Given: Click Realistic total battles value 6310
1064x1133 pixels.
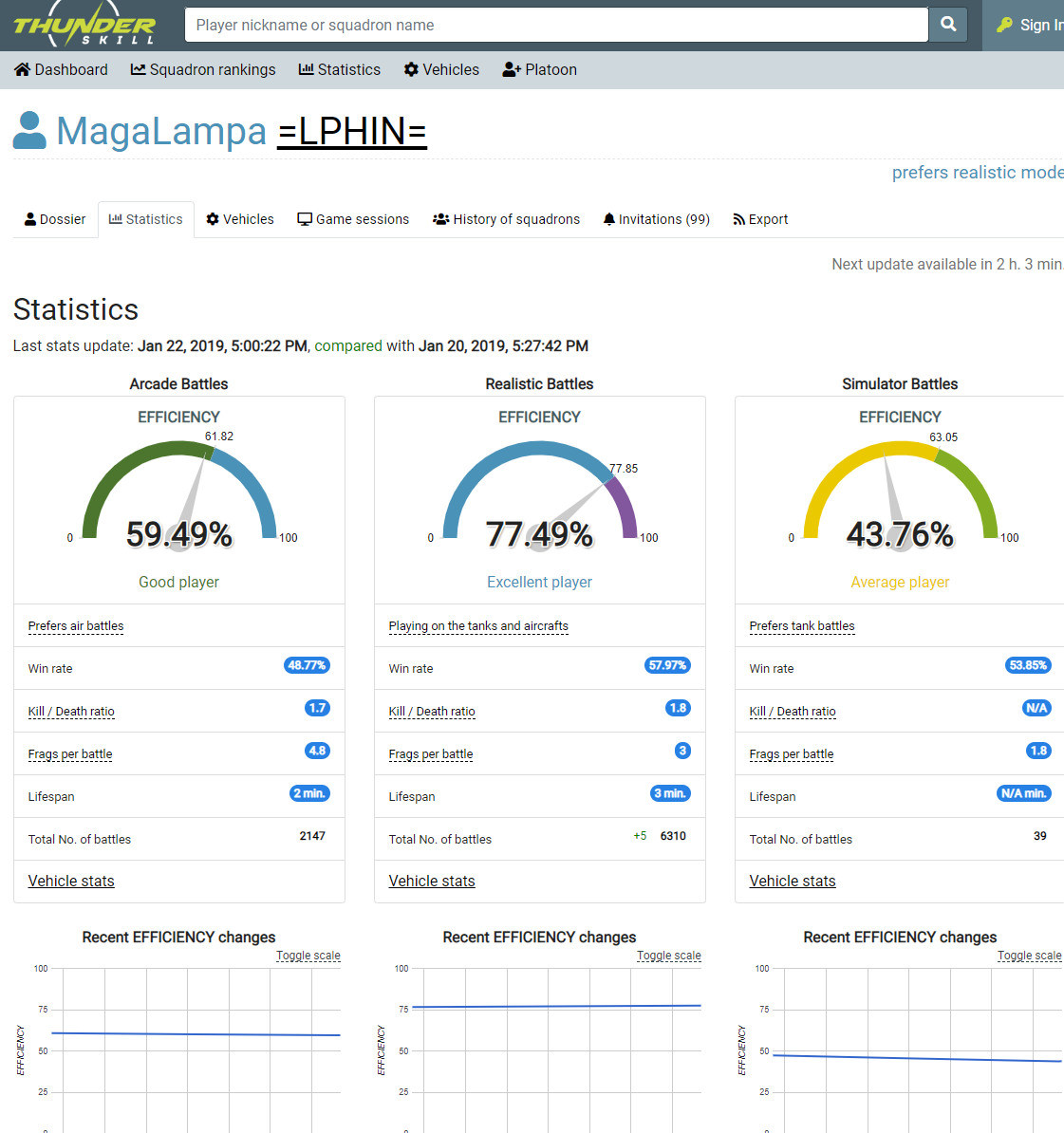Looking at the screenshot, I should coord(673,836).
